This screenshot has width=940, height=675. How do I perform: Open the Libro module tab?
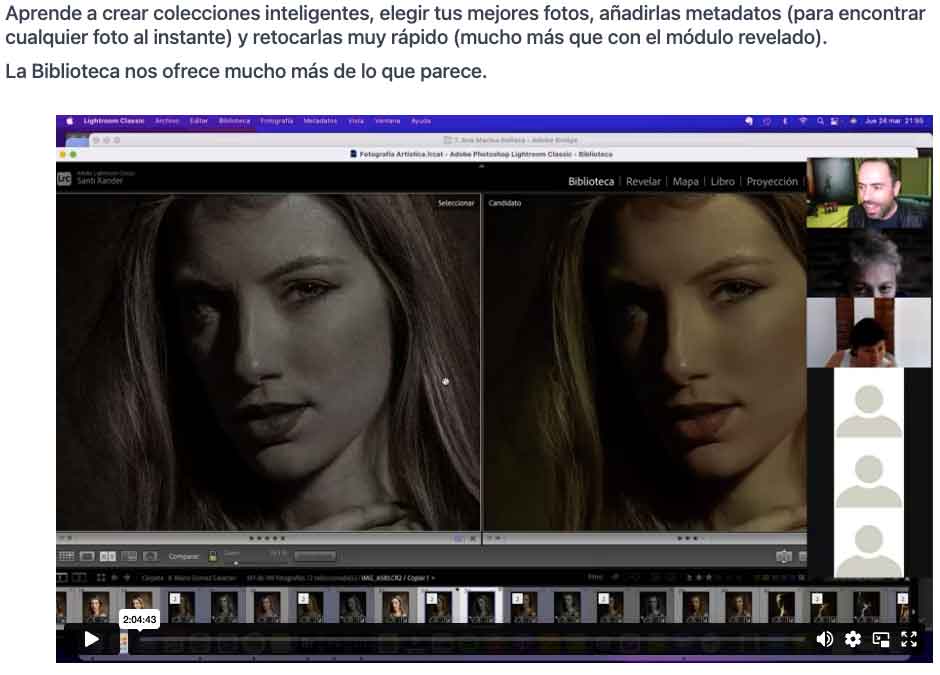[x=722, y=181]
